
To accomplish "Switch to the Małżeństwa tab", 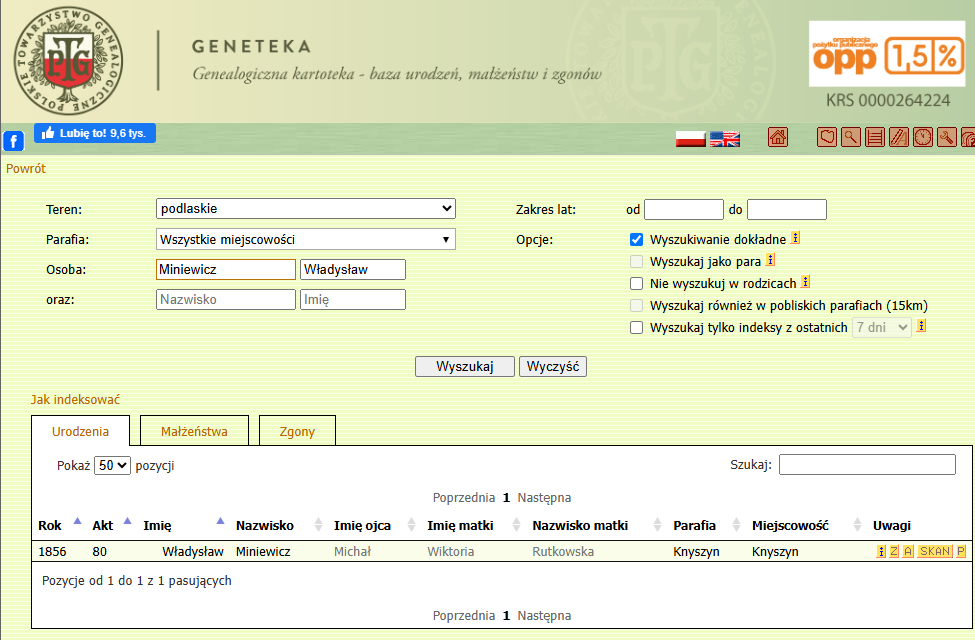I will pos(194,431).
